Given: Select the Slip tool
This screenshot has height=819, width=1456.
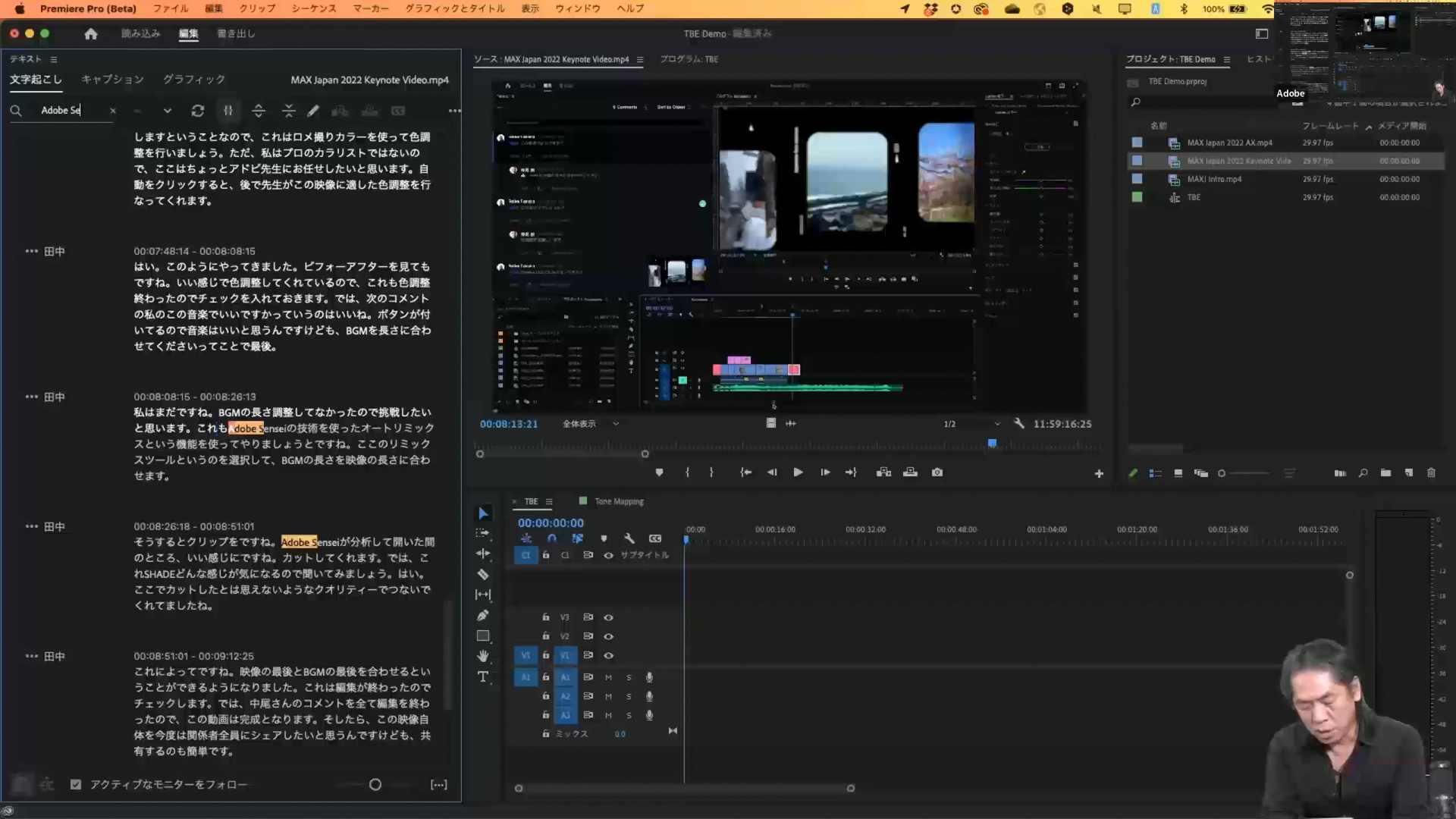Looking at the screenshot, I should pos(483,595).
